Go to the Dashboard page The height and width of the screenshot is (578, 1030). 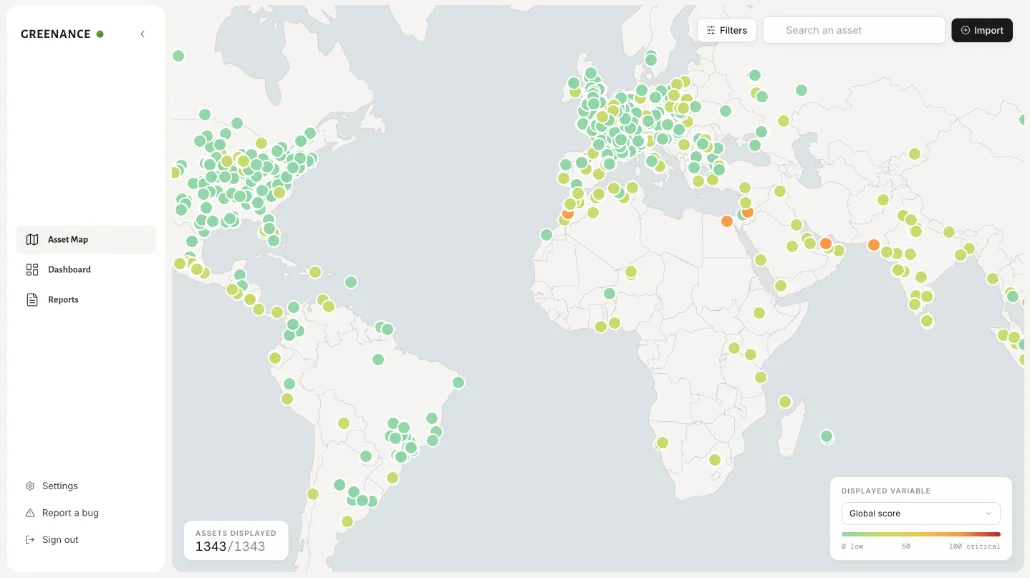[x=86, y=270]
